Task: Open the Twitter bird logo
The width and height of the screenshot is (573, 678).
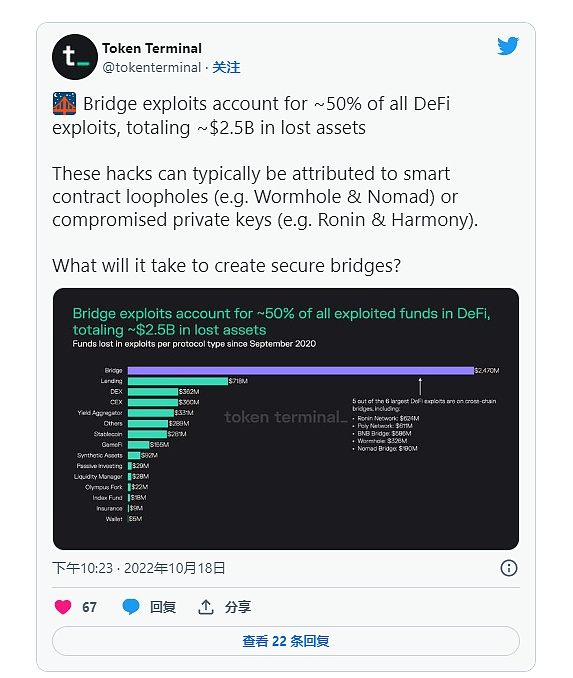Action: click(508, 46)
